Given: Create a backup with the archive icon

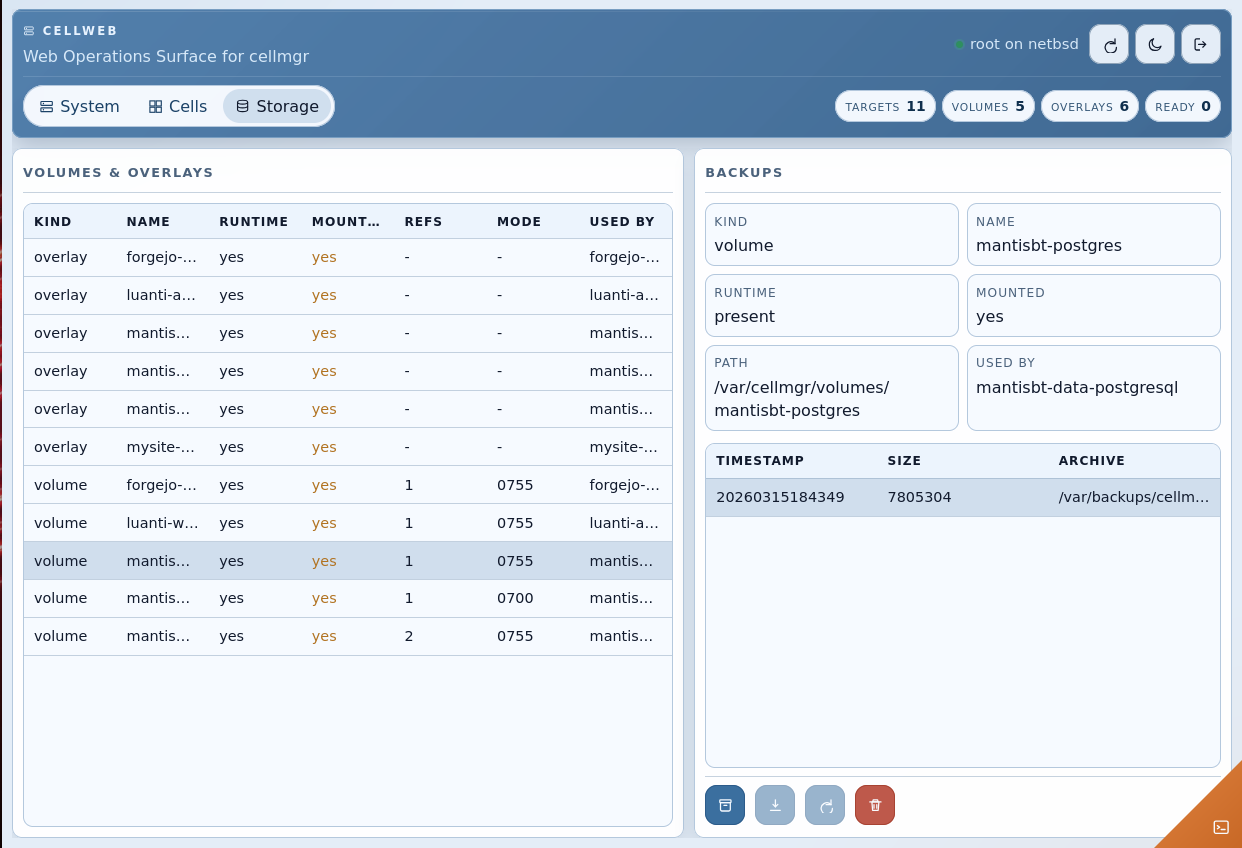Looking at the screenshot, I should 725,805.
